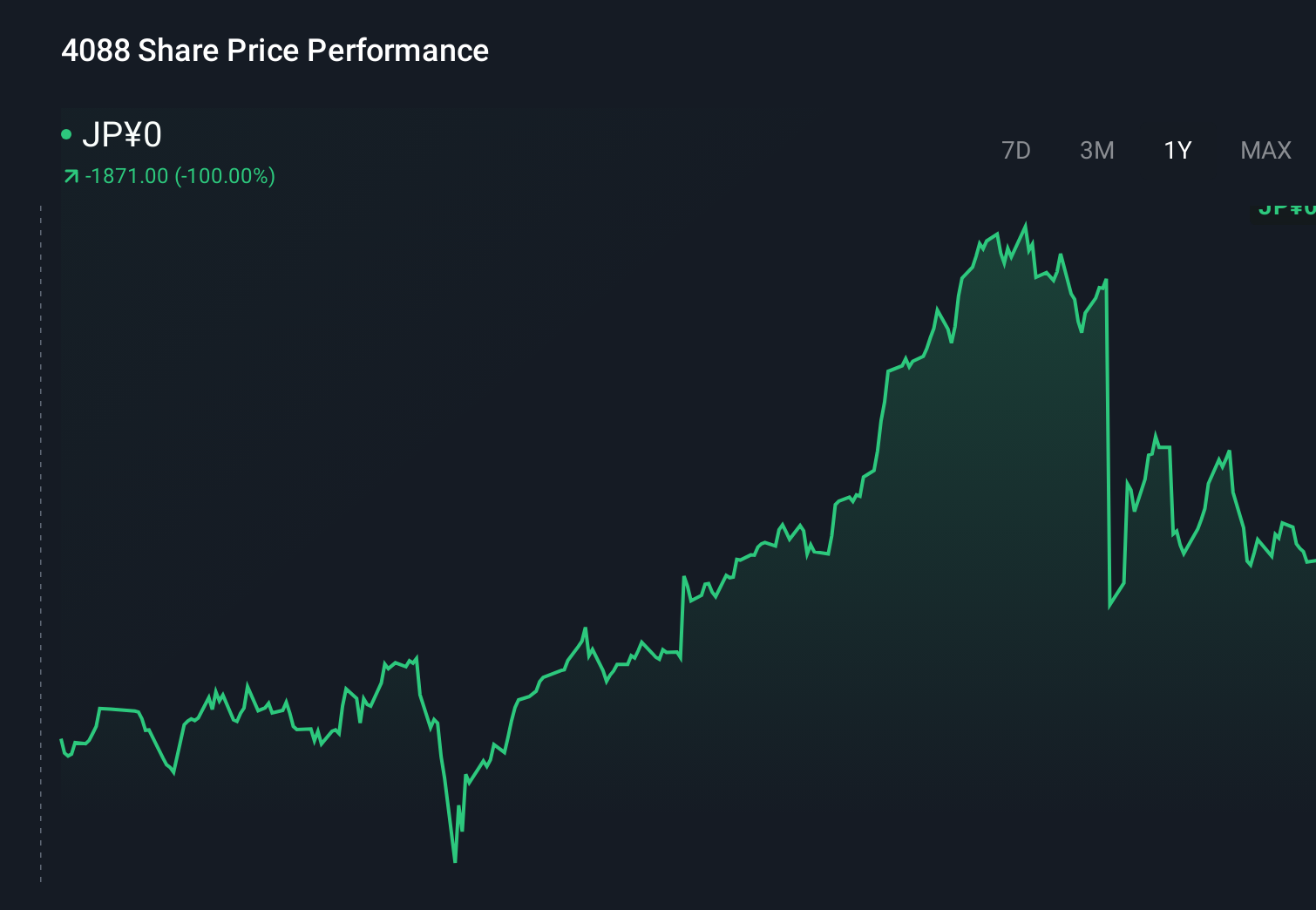Select the 3M time range
The width and height of the screenshot is (1316, 910).
1096,150
